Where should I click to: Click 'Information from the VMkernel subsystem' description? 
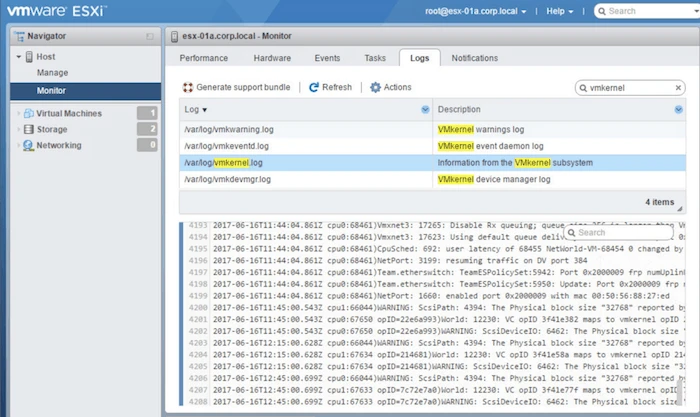click(x=515, y=163)
